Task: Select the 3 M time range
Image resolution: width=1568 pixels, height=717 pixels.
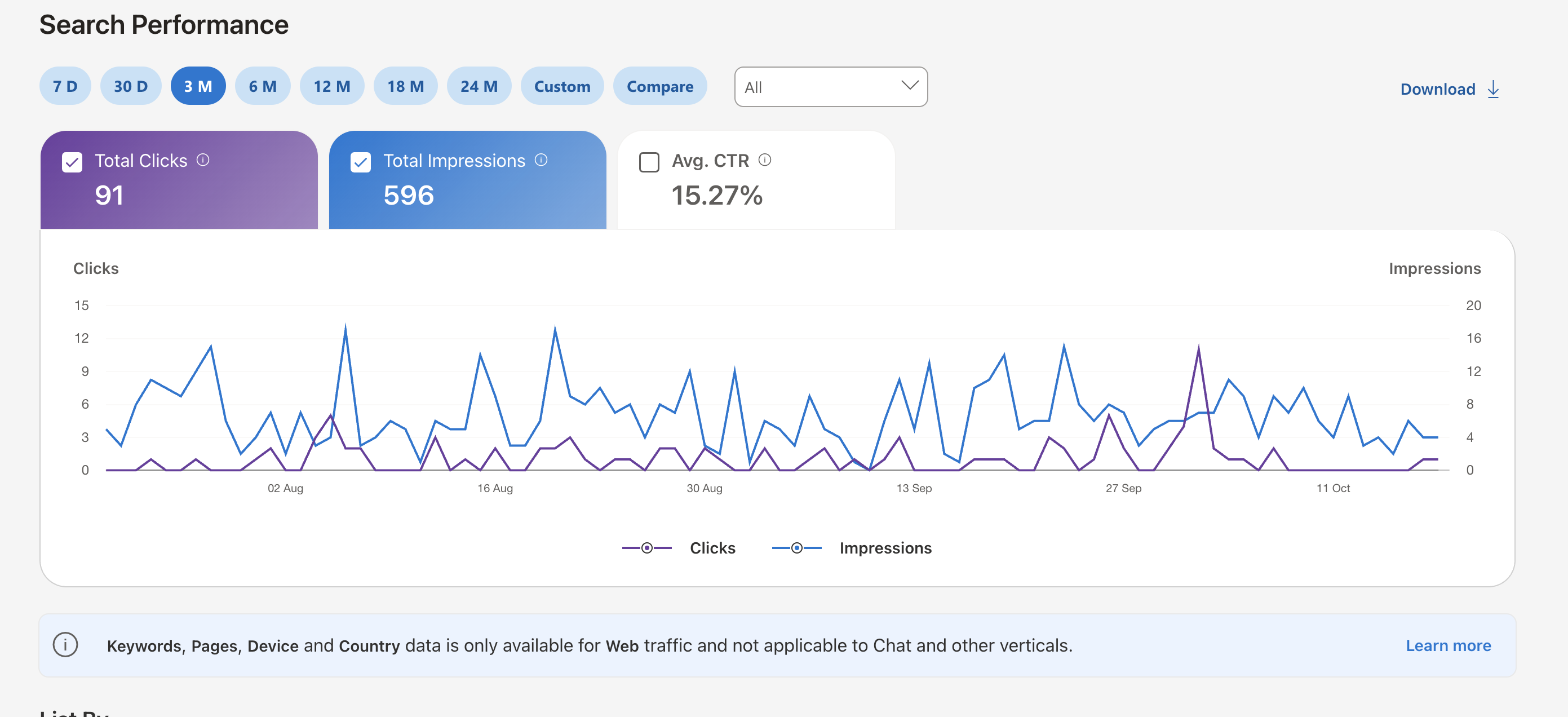Action: [x=198, y=86]
